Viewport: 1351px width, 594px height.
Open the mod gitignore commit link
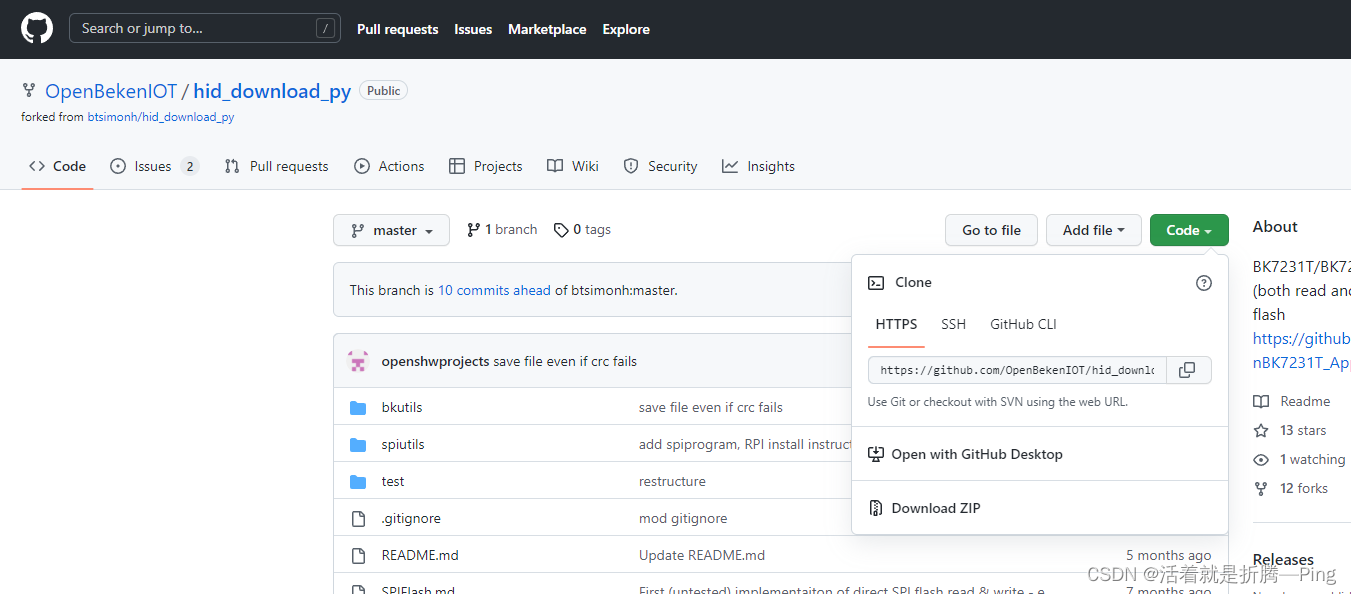[683, 518]
